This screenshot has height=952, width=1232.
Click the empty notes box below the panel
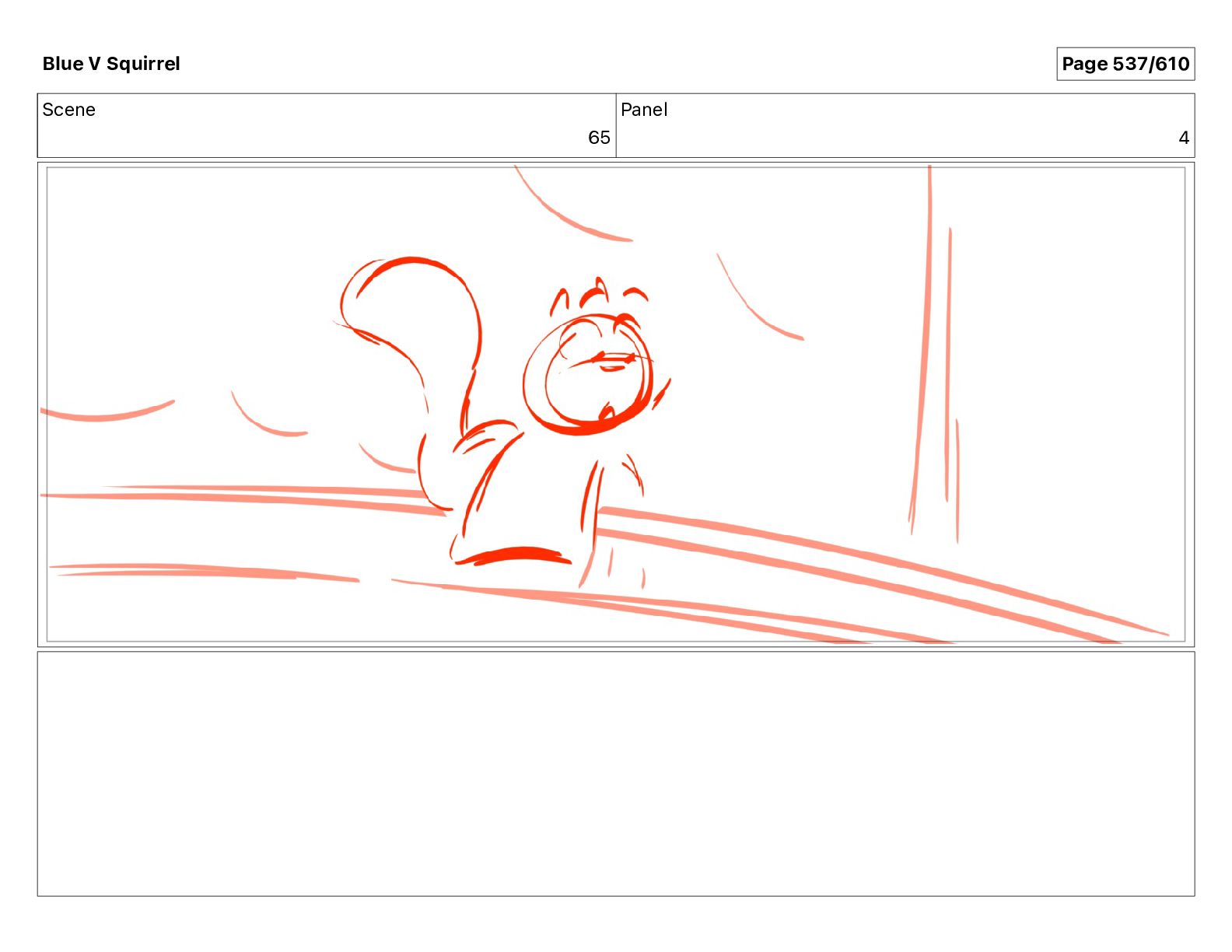[616, 774]
